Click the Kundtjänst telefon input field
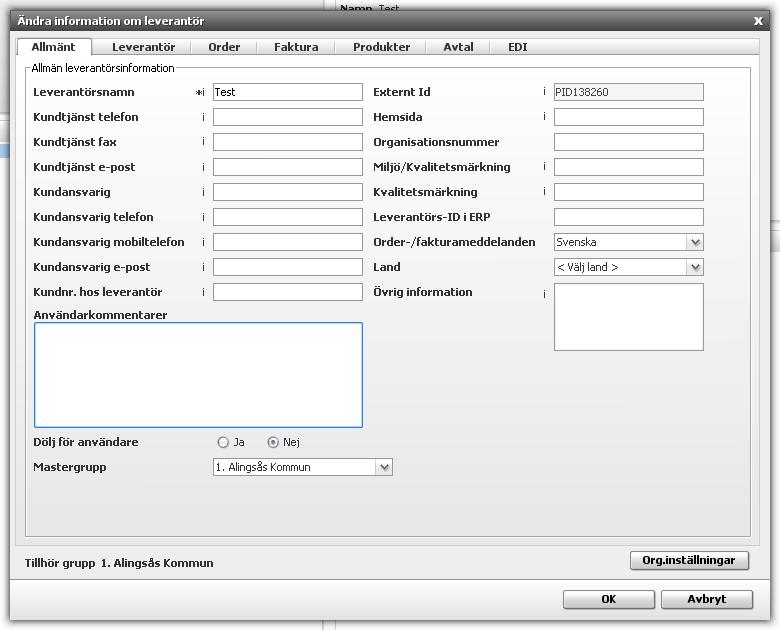 click(288, 117)
